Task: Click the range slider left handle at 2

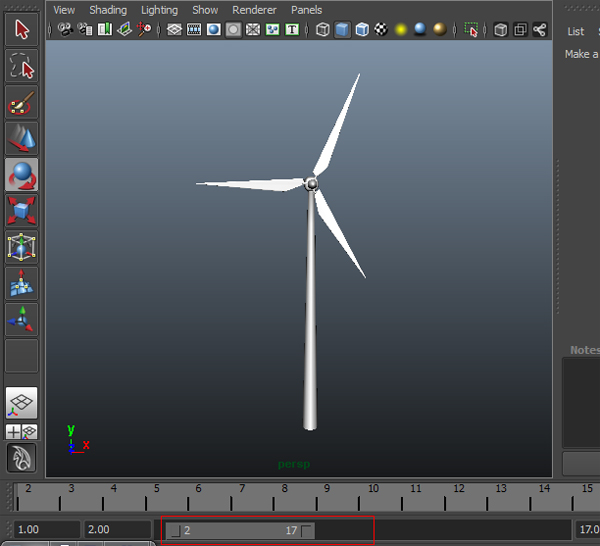Action: click(x=176, y=531)
